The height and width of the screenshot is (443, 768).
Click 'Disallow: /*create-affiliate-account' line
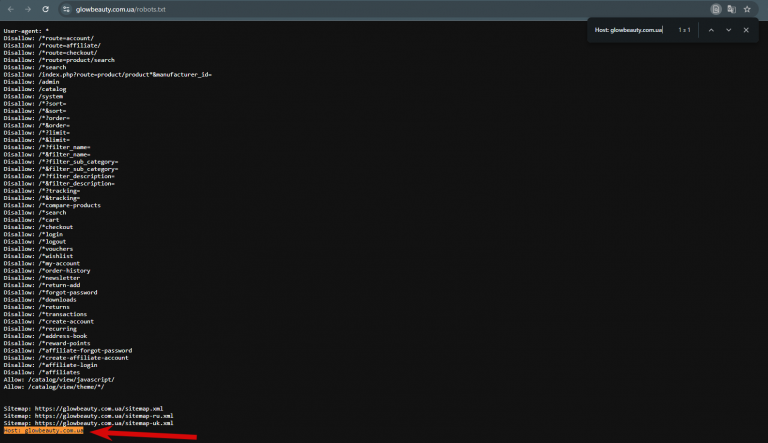(66, 358)
